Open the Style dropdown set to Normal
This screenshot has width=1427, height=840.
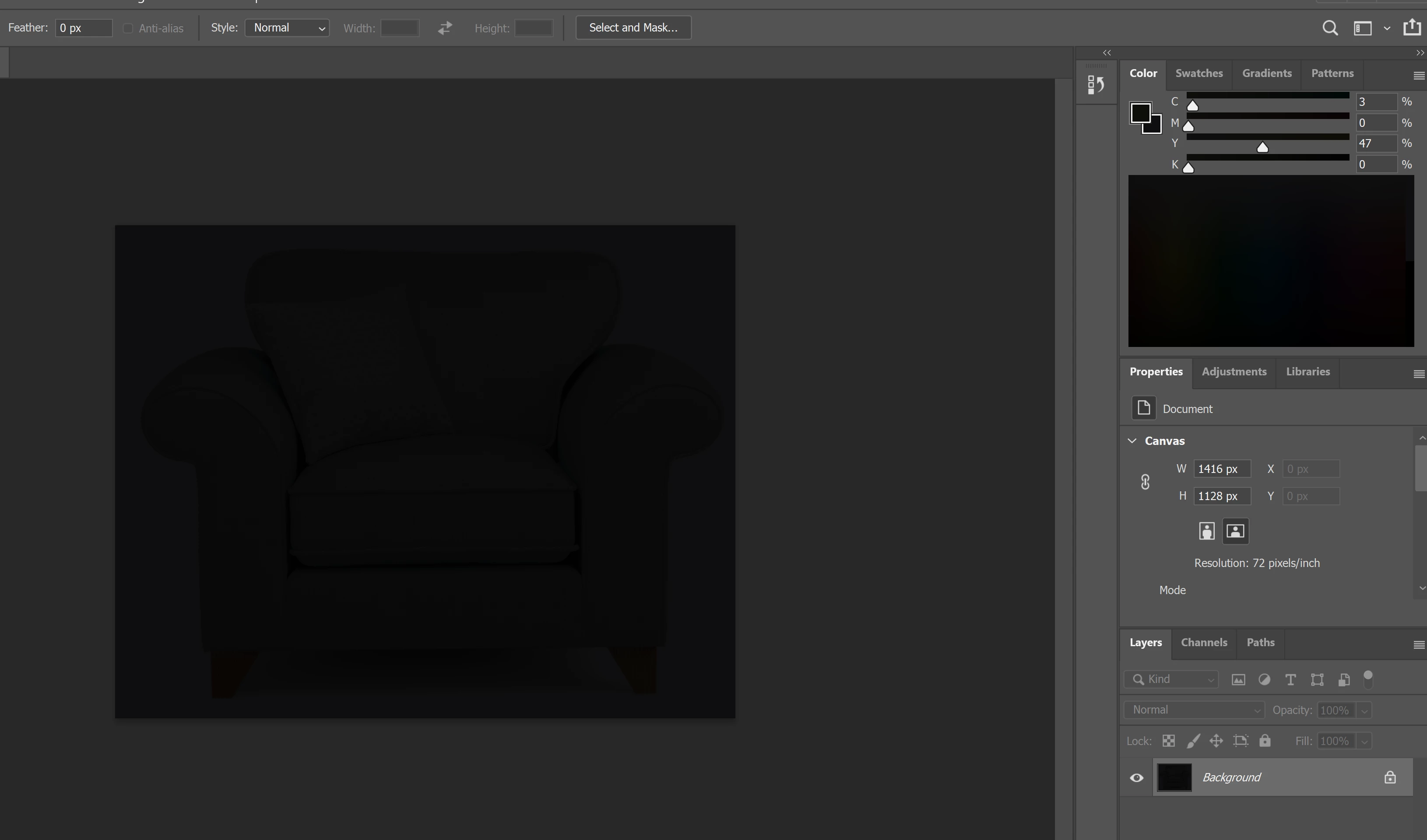point(287,28)
